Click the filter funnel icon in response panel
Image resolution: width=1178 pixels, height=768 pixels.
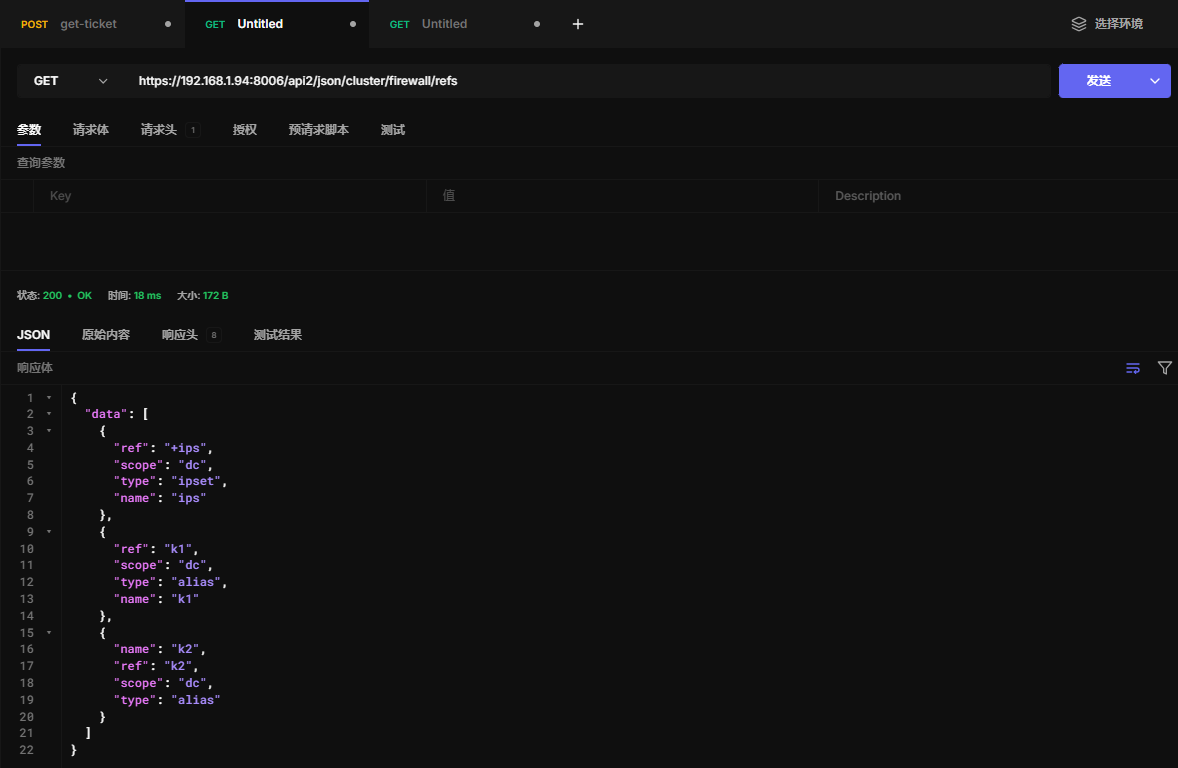1164,368
